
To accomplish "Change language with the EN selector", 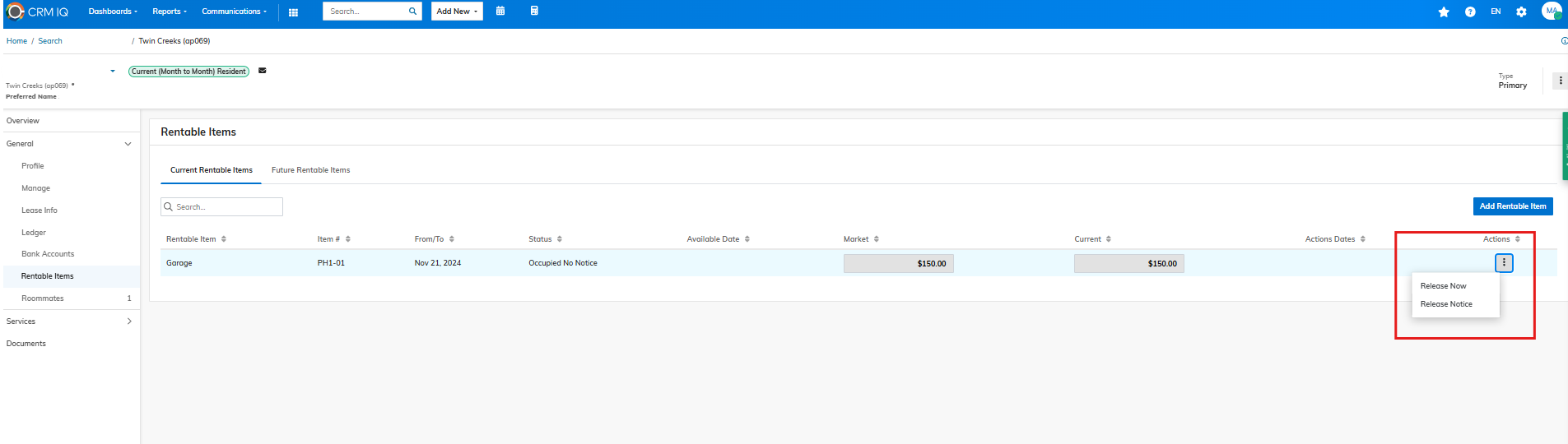I will [x=1496, y=12].
